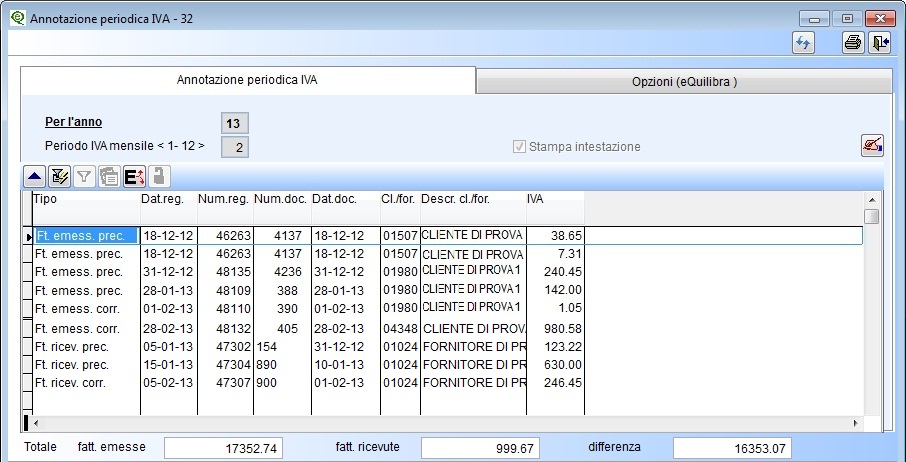
Task: Click the IVA cell with value 240.45
Action: [555, 271]
